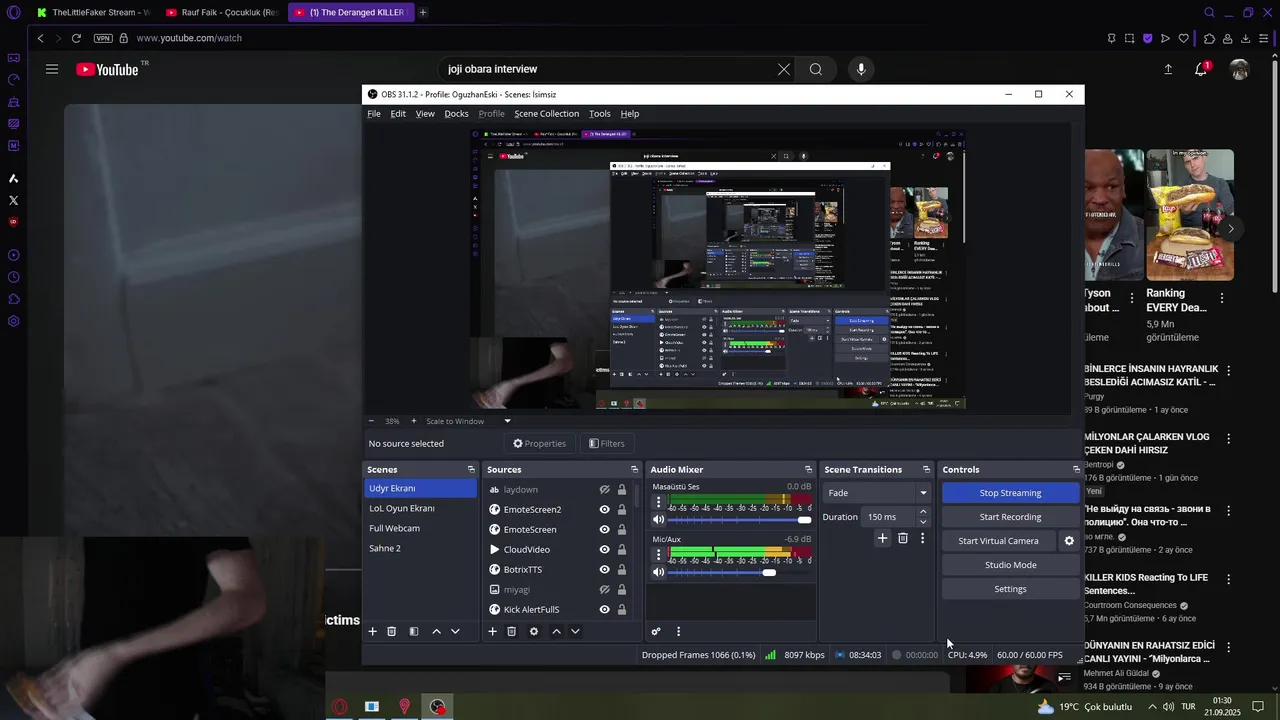
Task: Open options for the Tyson video
Action: tap(1132, 297)
